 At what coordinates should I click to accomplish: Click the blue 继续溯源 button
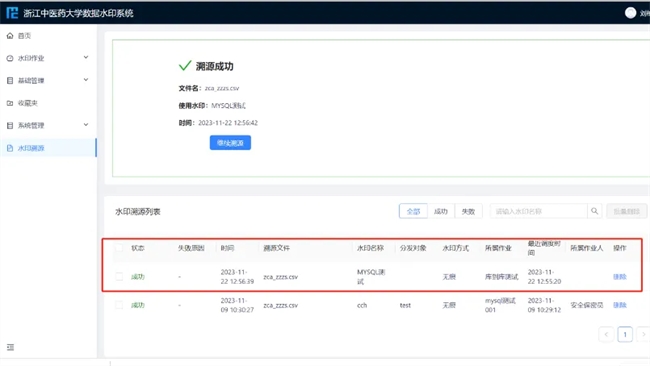click(x=230, y=143)
